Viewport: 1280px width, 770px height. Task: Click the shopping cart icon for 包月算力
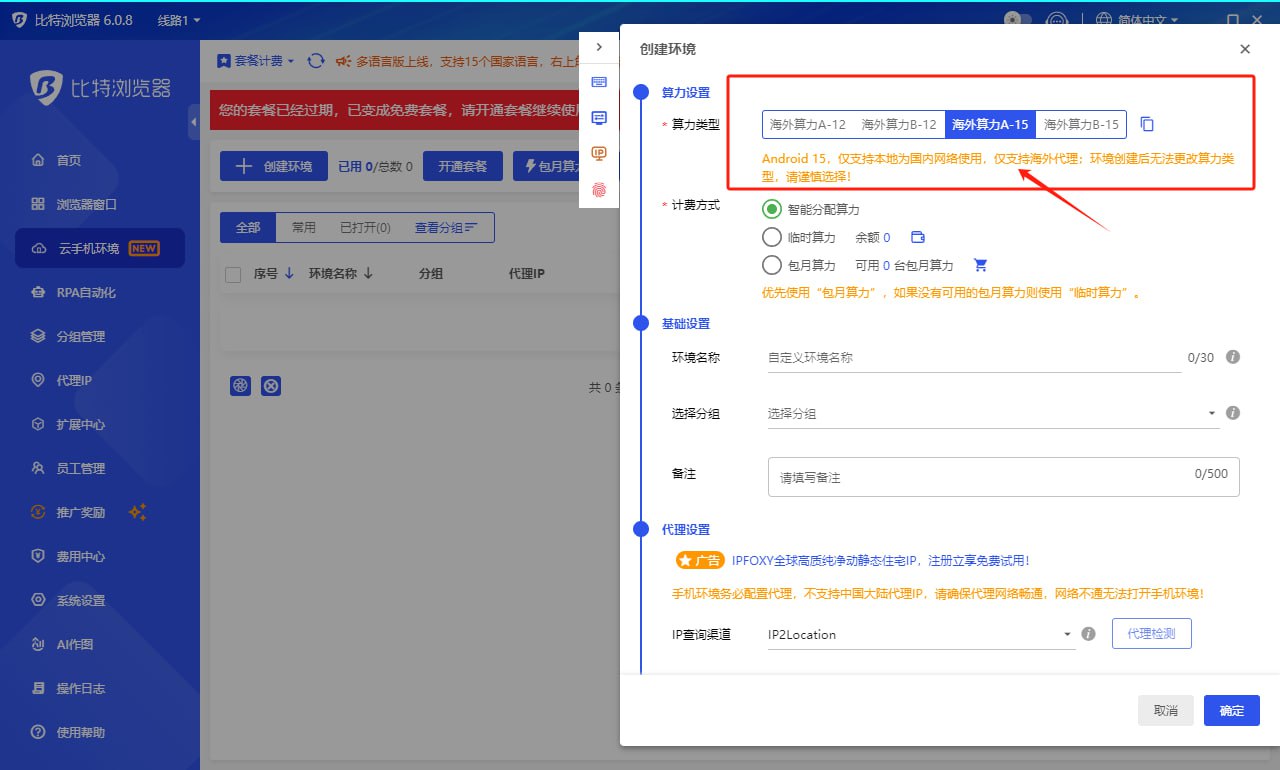point(980,266)
